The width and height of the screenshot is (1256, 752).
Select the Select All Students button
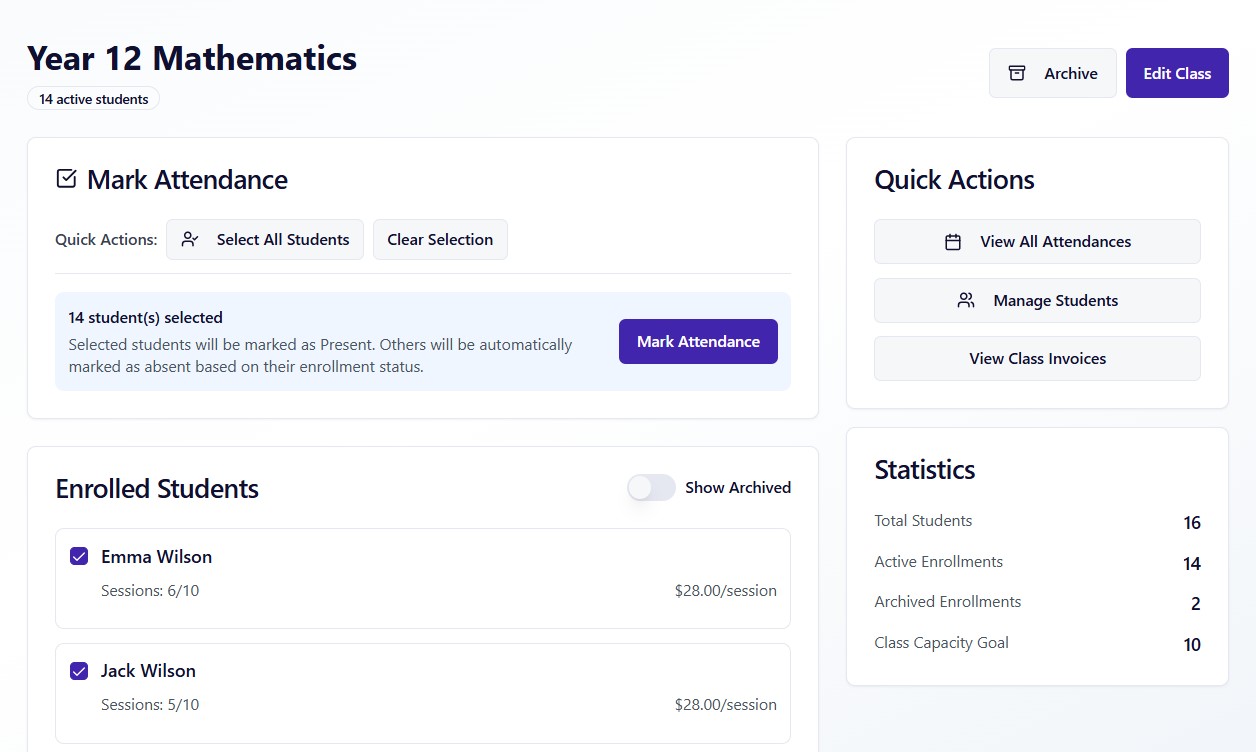point(265,239)
